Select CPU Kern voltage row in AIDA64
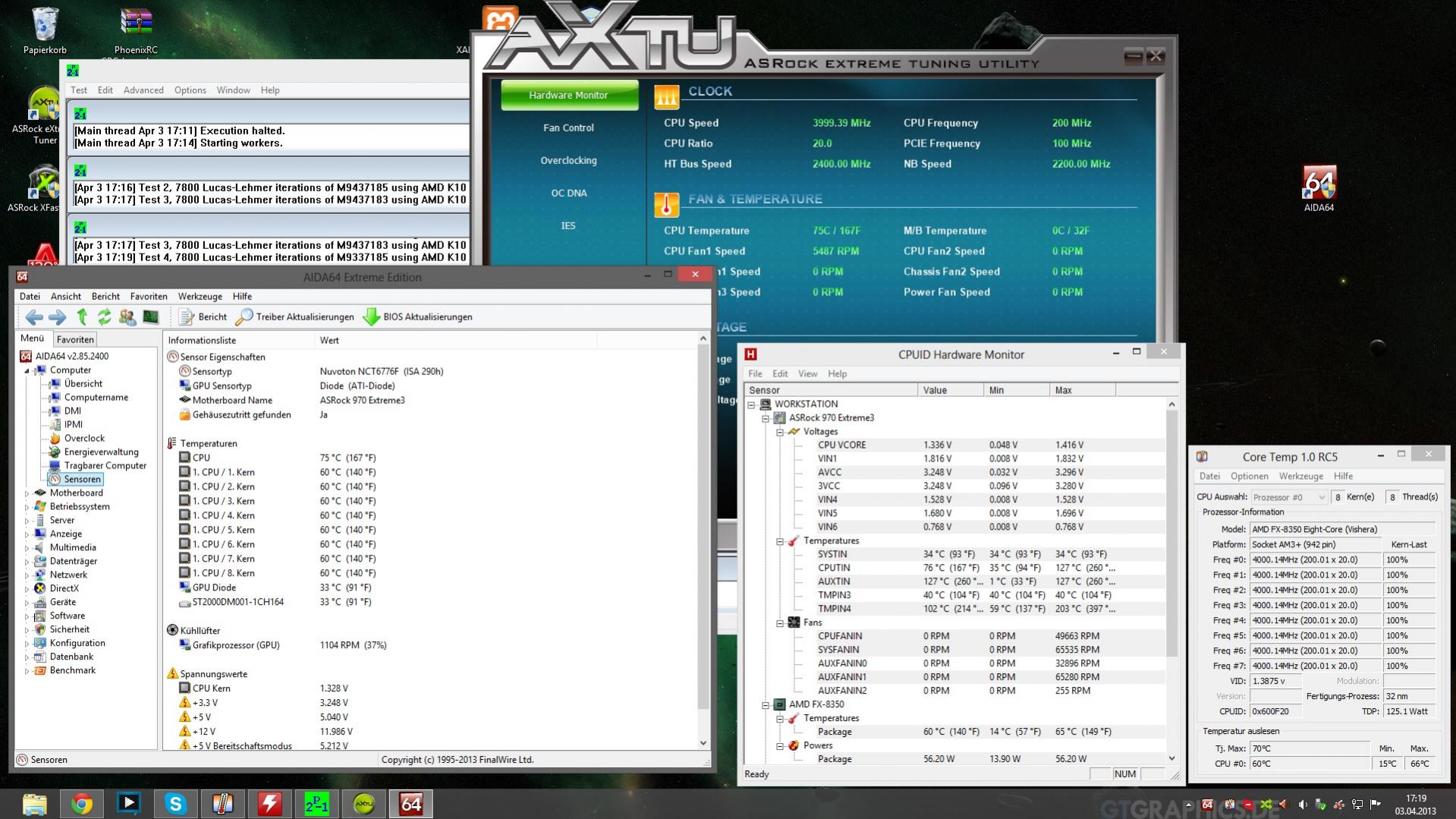The width and height of the screenshot is (1456, 819). coord(430,688)
